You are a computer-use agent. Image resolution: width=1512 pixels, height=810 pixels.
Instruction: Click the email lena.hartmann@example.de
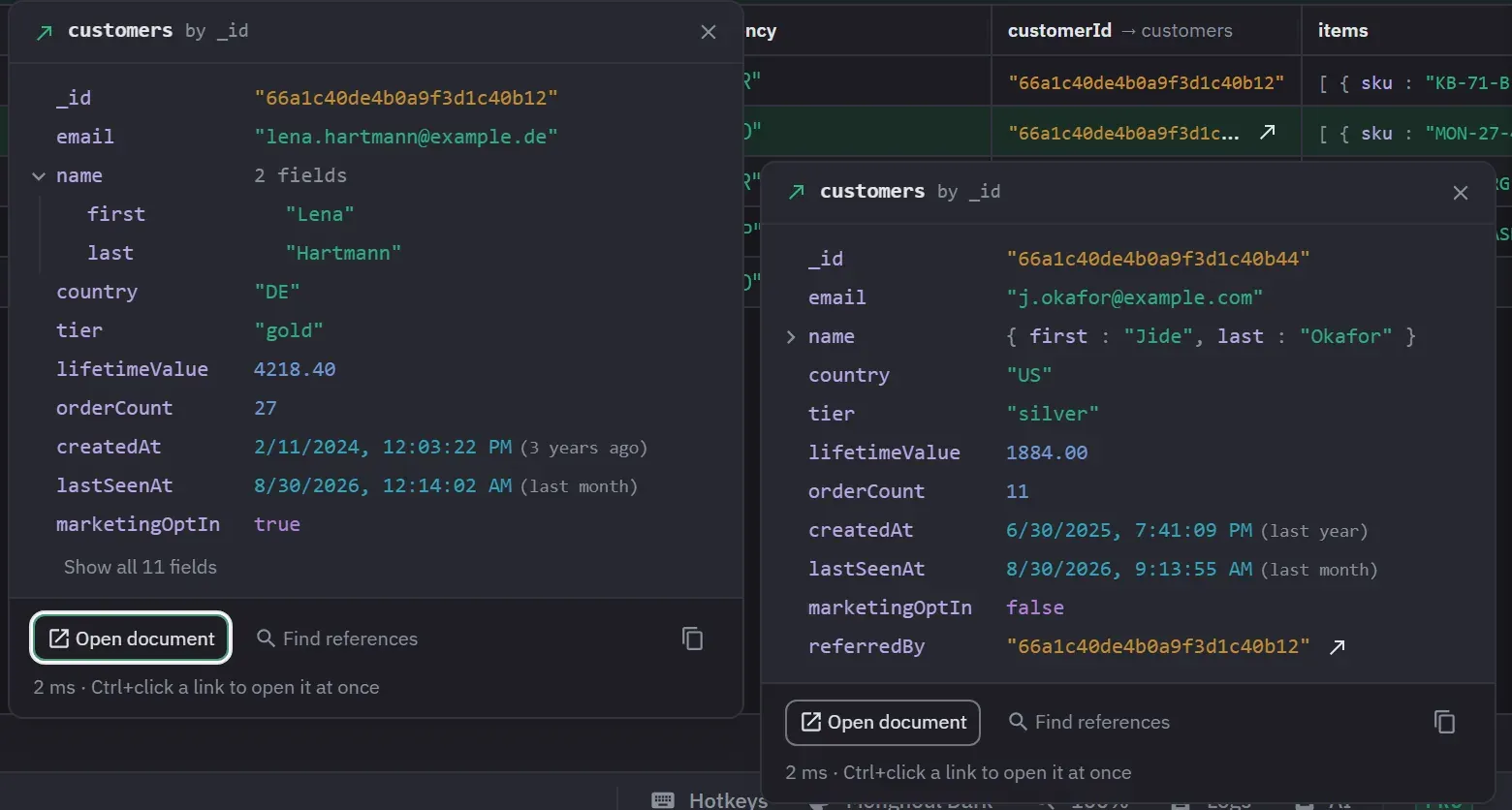coord(406,137)
